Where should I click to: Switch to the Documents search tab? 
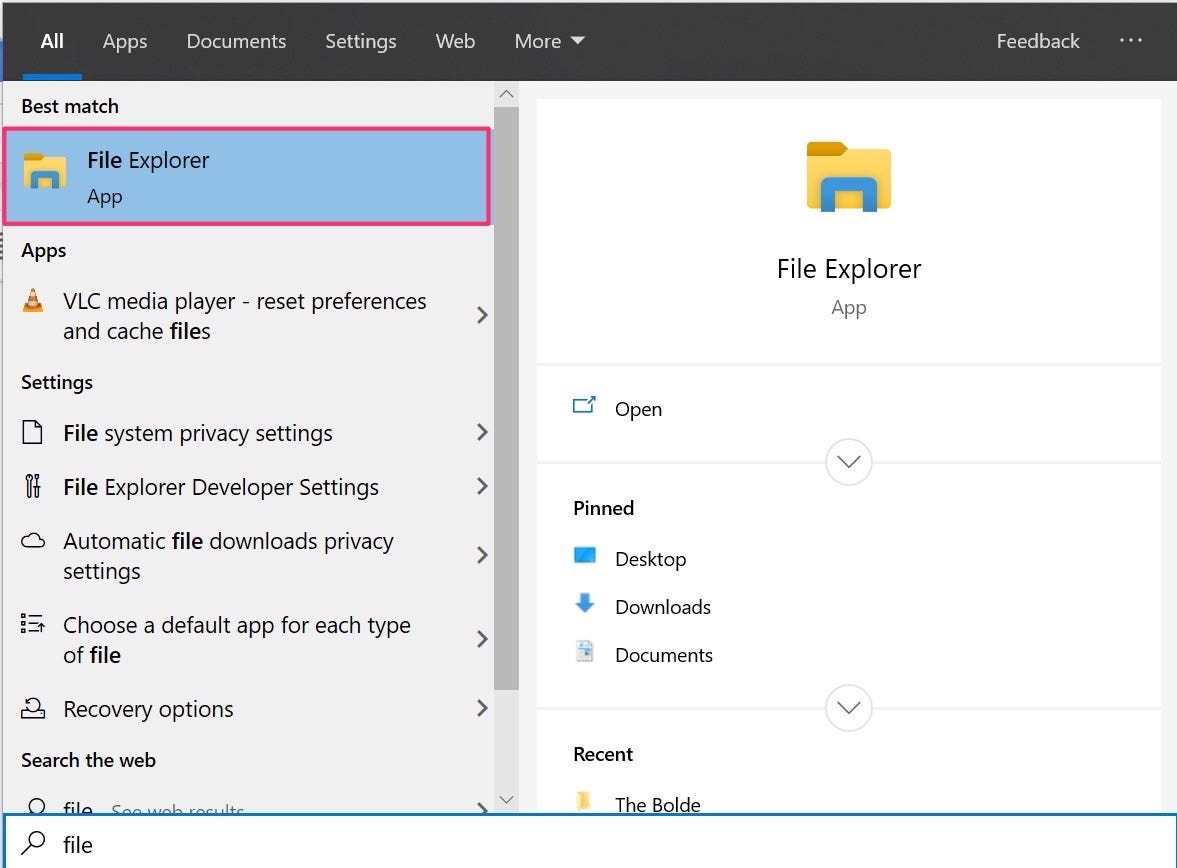[236, 41]
